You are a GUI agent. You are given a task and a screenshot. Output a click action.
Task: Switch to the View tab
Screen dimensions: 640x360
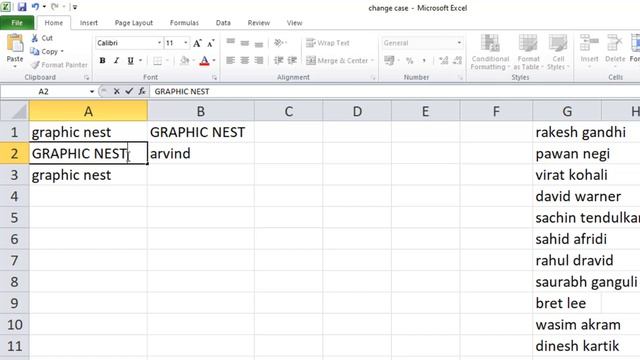294,23
